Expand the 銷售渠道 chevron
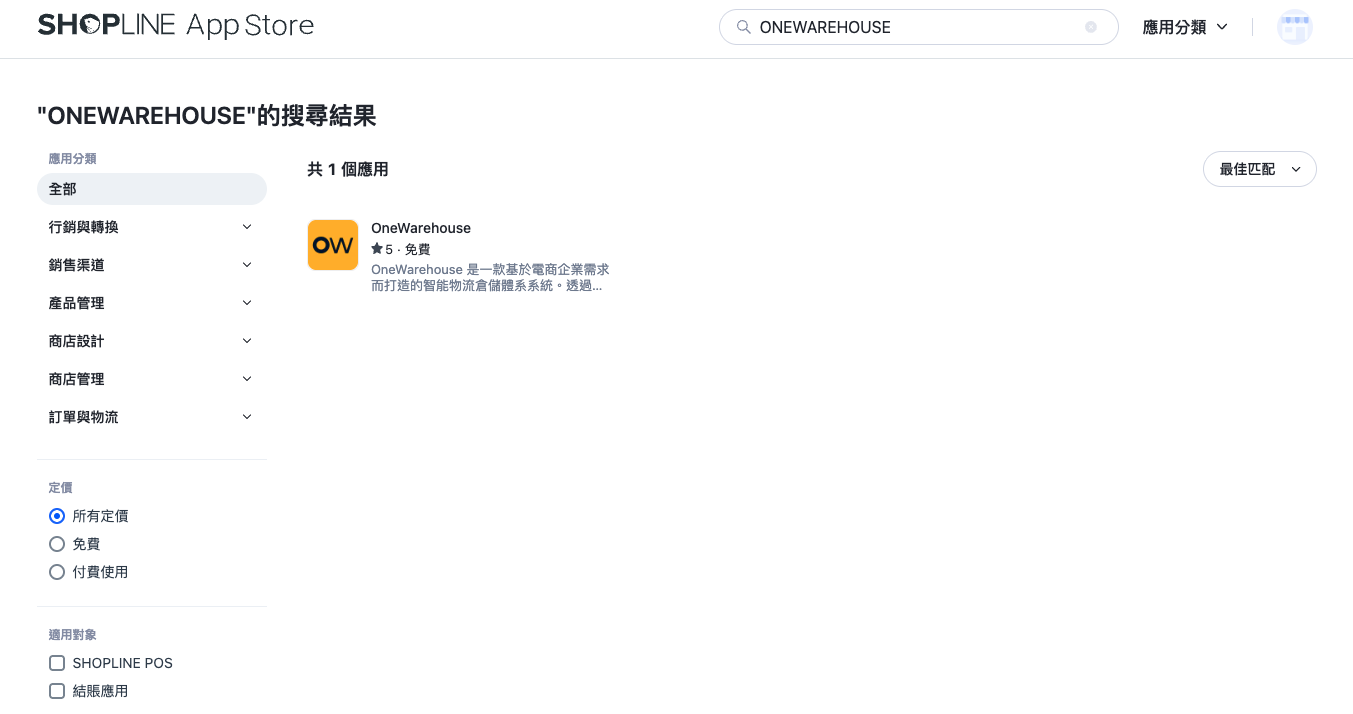The width and height of the screenshot is (1353, 714). pos(247,265)
